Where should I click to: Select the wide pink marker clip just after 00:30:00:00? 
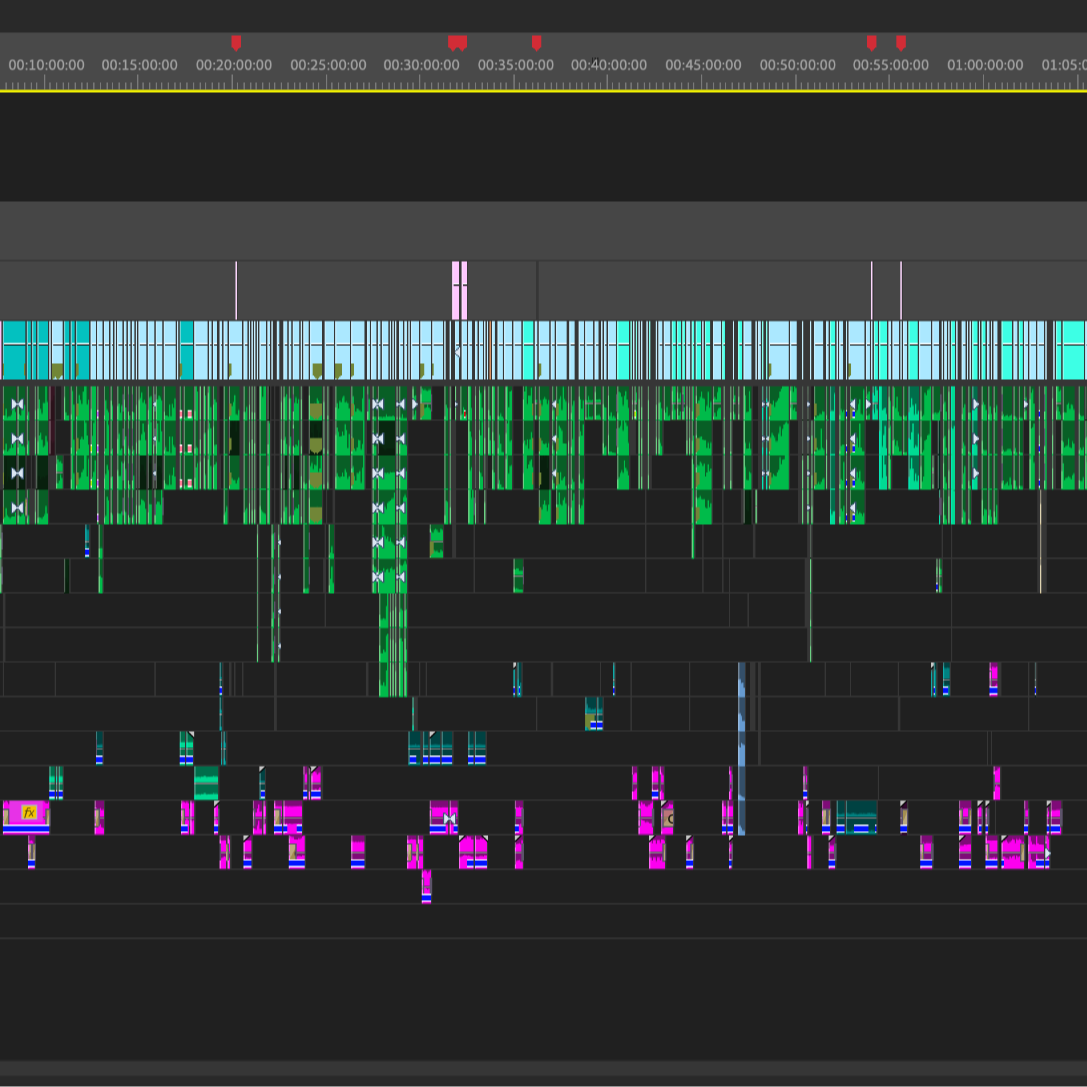point(455,290)
